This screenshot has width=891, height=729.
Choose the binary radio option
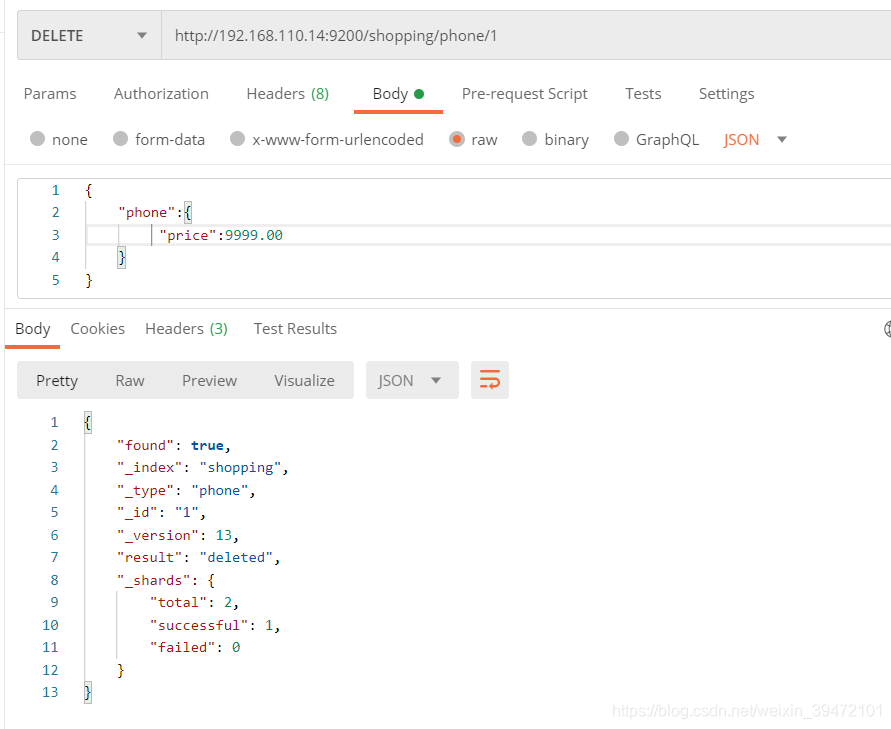(530, 139)
